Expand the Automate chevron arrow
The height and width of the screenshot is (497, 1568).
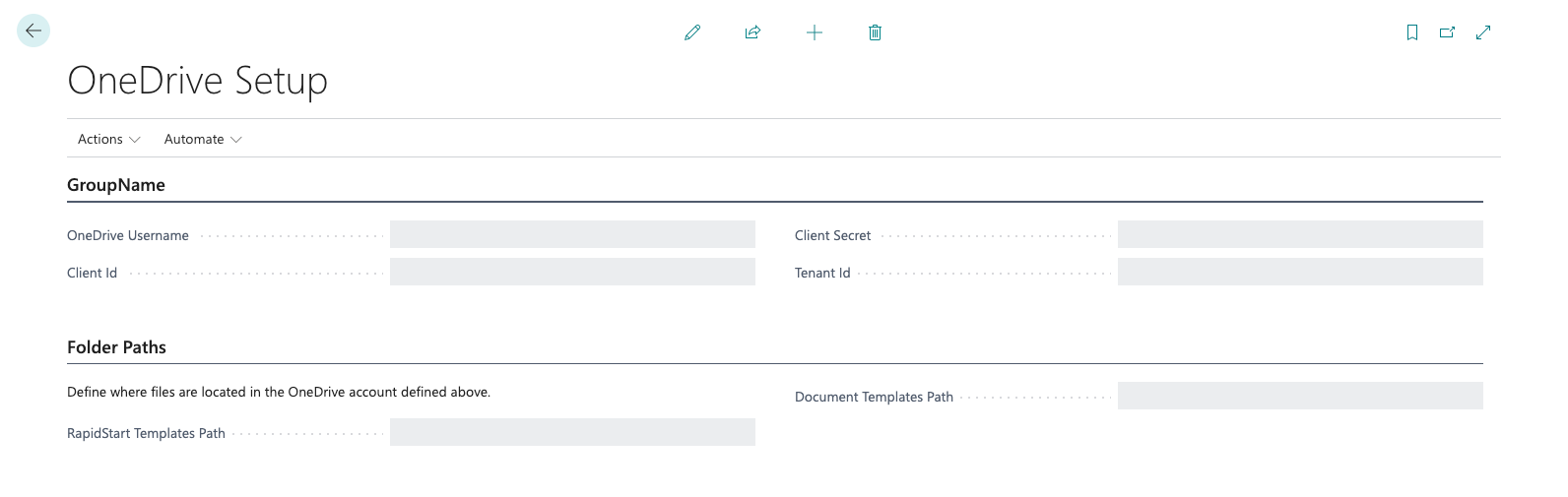coord(236,140)
